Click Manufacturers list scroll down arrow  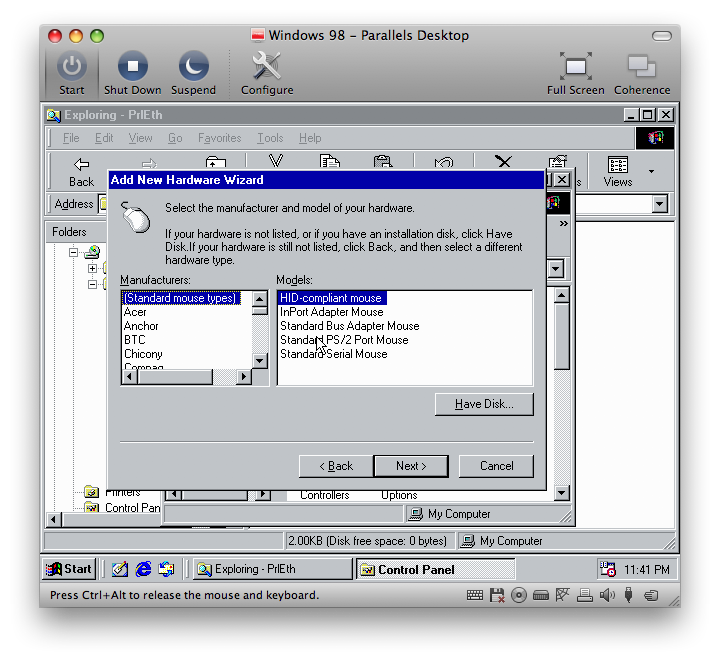[260, 360]
